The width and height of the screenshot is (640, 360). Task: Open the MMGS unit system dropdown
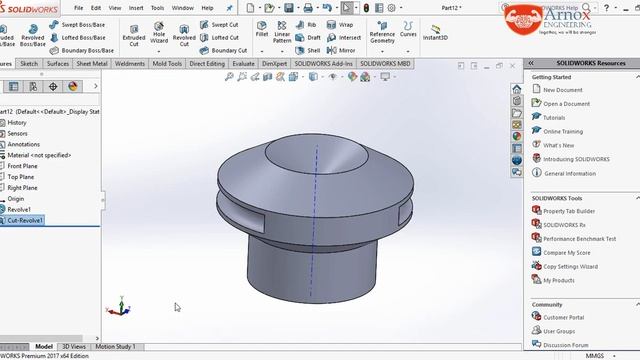coord(599,356)
